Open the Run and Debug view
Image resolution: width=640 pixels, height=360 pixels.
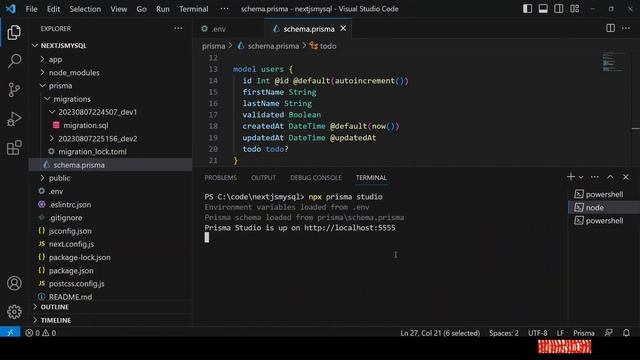[14, 119]
